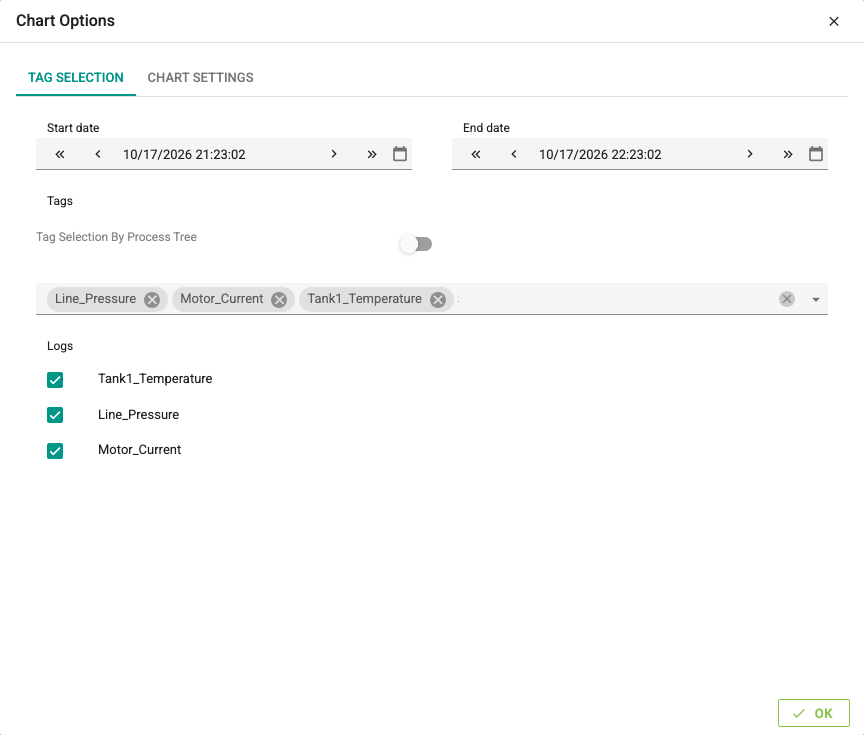Edit the end date value 10/17/2026 22:23:02
The height and width of the screenshot is (735, 864).
click(x=600, y=154)
